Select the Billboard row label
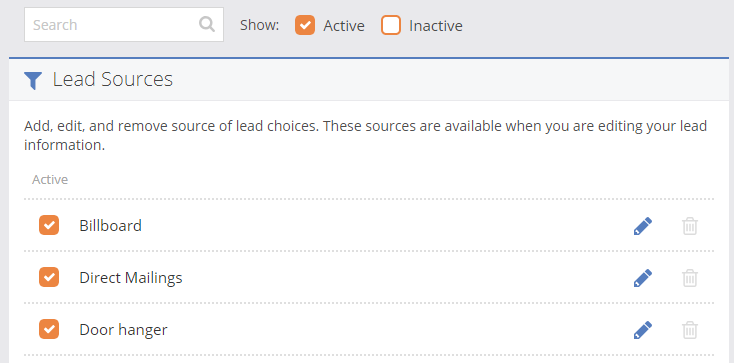The image size is (734, 363). click(x=110, y=226)
